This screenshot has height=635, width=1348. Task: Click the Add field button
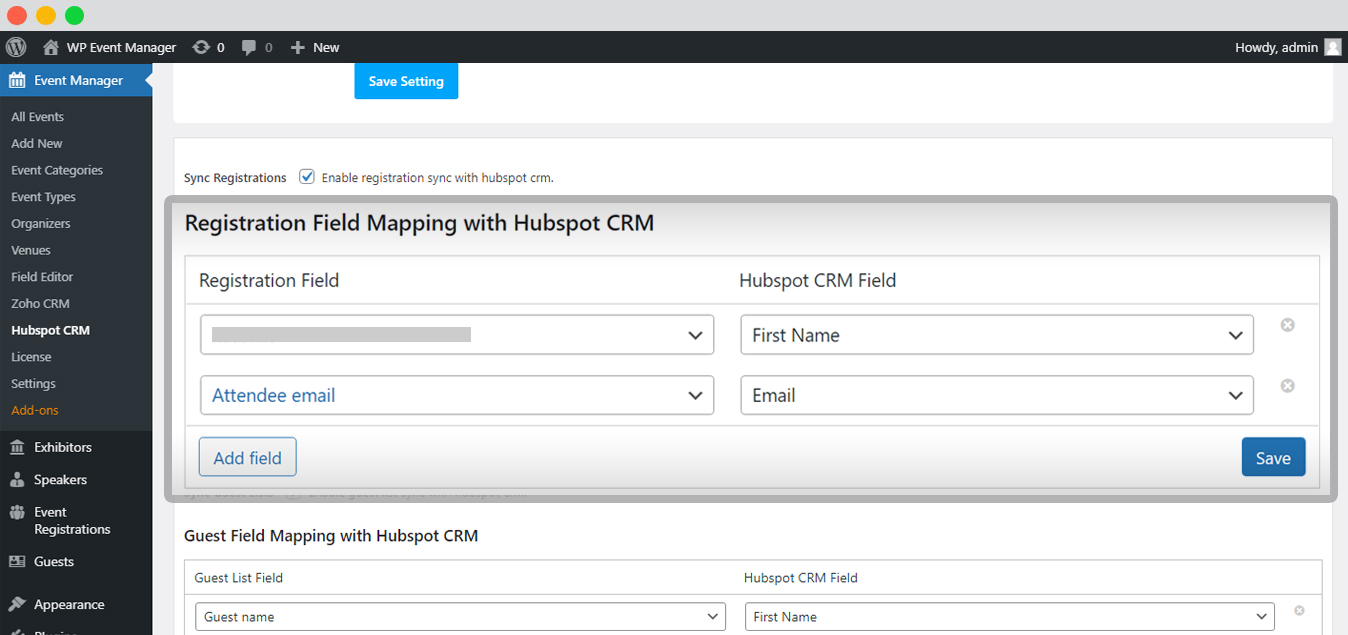pos(248,458)
